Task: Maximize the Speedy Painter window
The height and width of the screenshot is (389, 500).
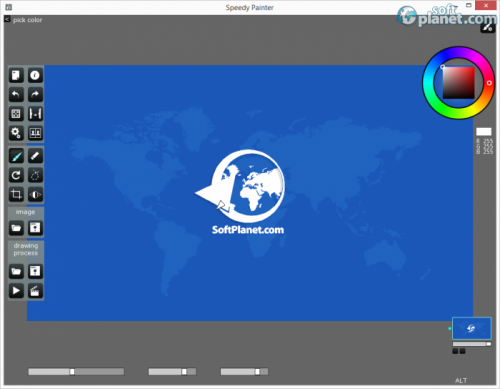Action: (x=469, y=5)
